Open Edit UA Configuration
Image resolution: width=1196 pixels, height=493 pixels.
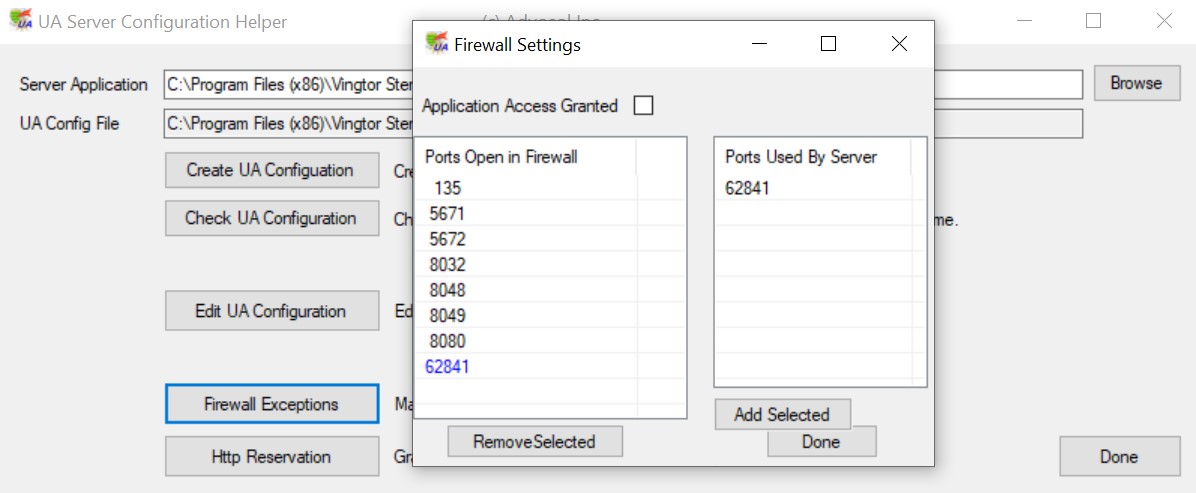pos(271,311)
